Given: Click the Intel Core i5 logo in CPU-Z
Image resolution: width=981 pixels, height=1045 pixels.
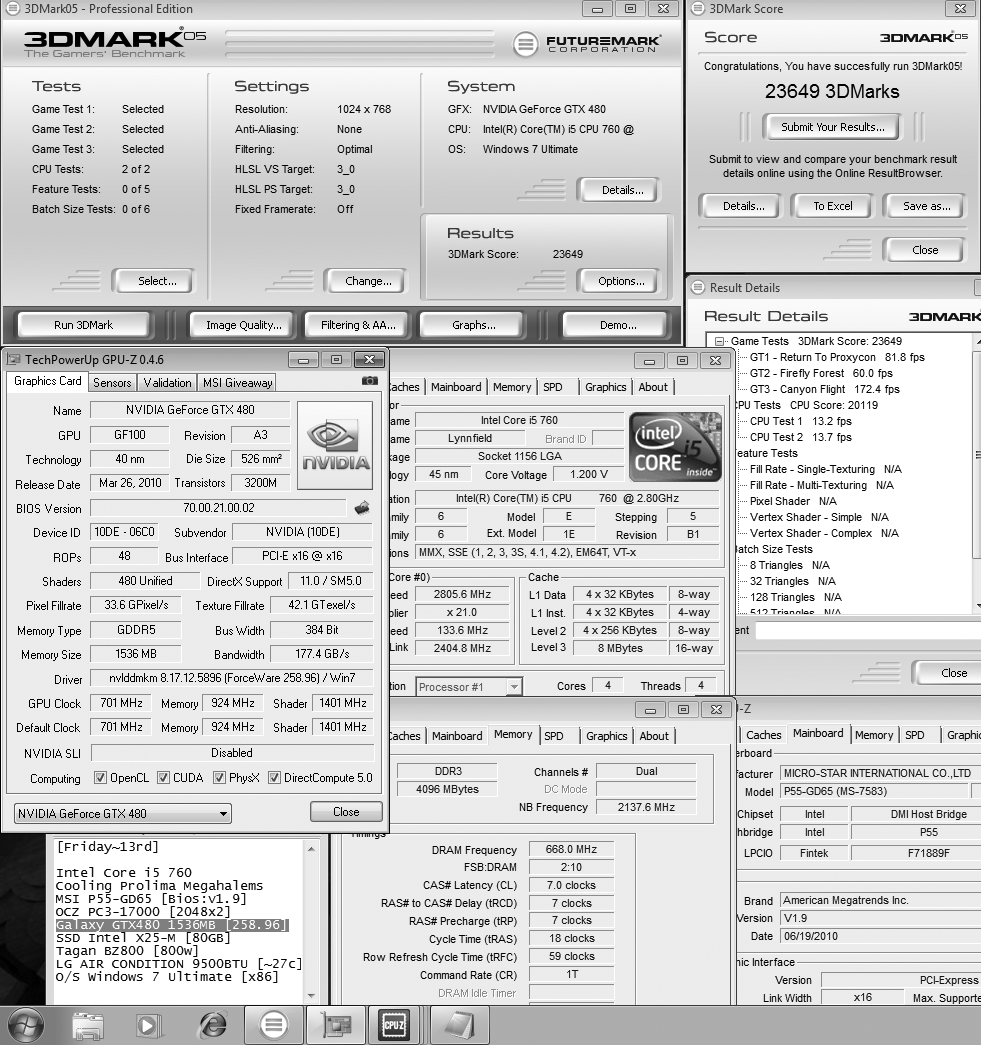Looking at the screenshot, I should [x=675, y=447].
